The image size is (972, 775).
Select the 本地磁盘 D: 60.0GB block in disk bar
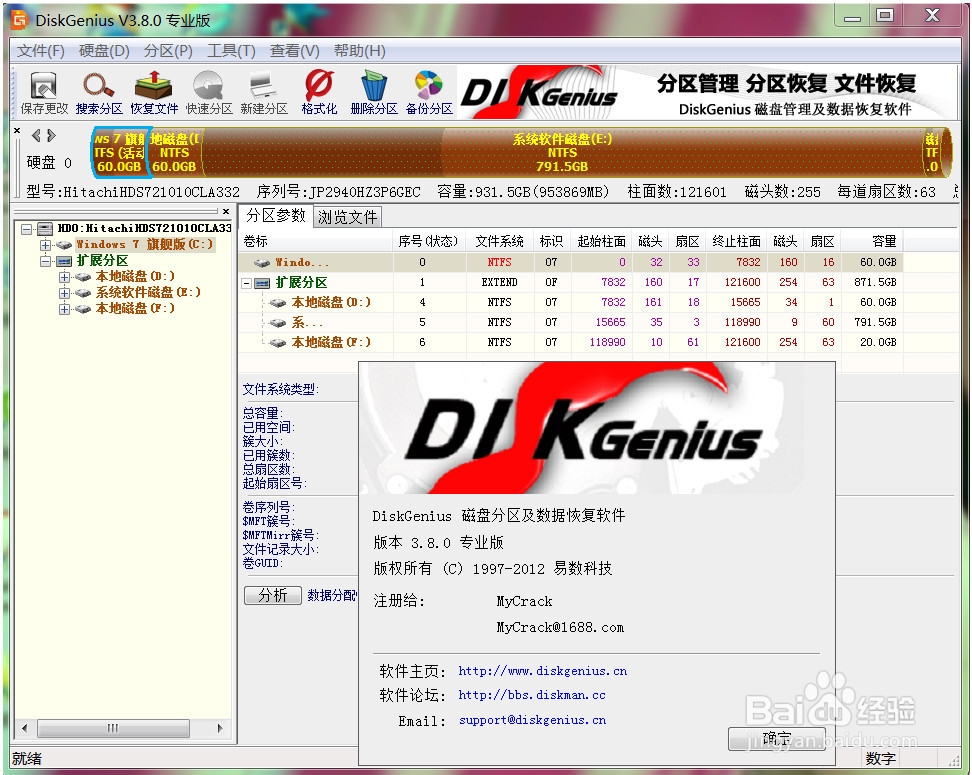tap(174, 153)
